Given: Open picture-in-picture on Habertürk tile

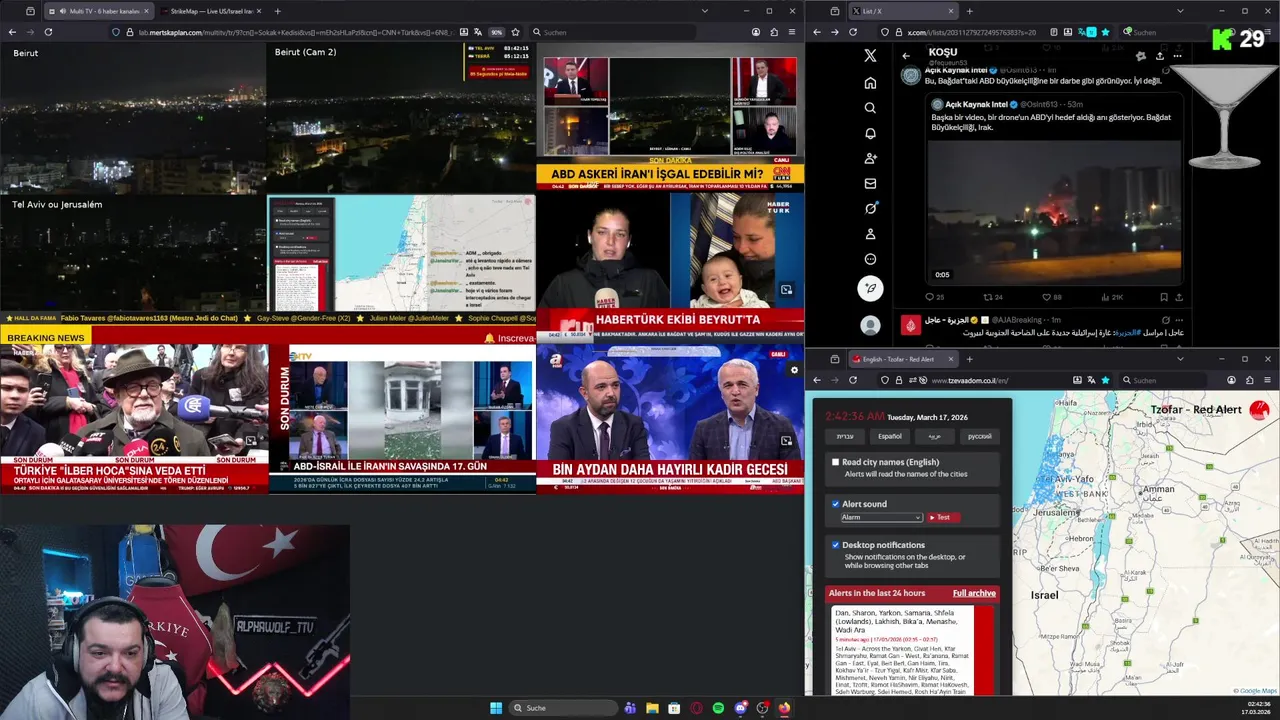Looking at the screenshot, I should coord(786,290).
